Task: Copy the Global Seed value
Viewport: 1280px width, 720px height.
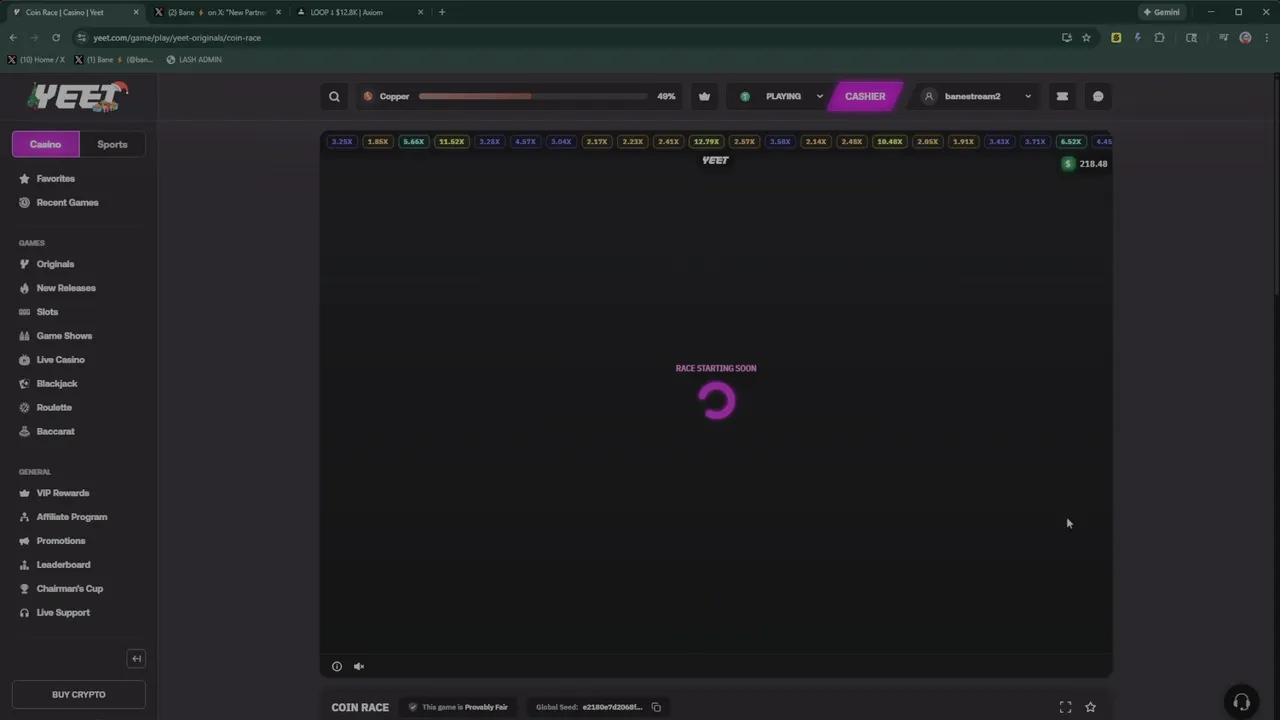Action: [656, 707]
